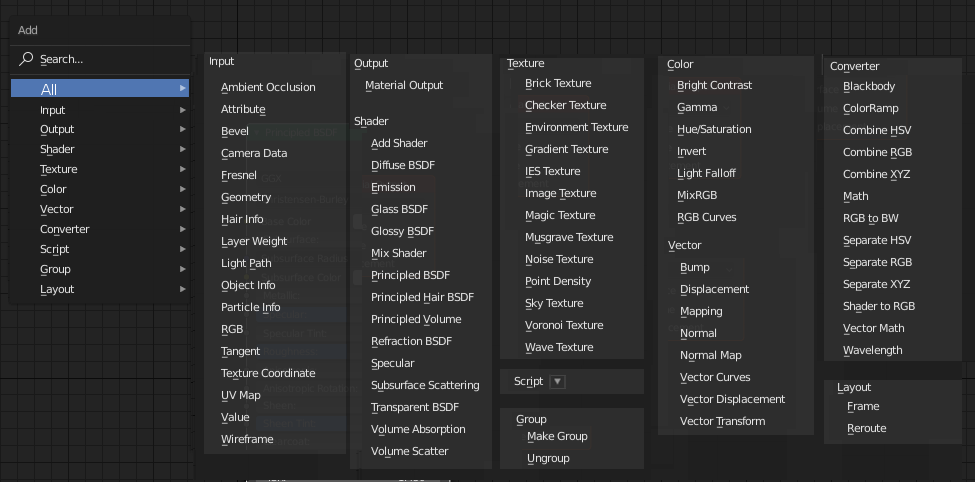Add a Light Path node
This screenshot has width=975, height=482.
point(246,263)
